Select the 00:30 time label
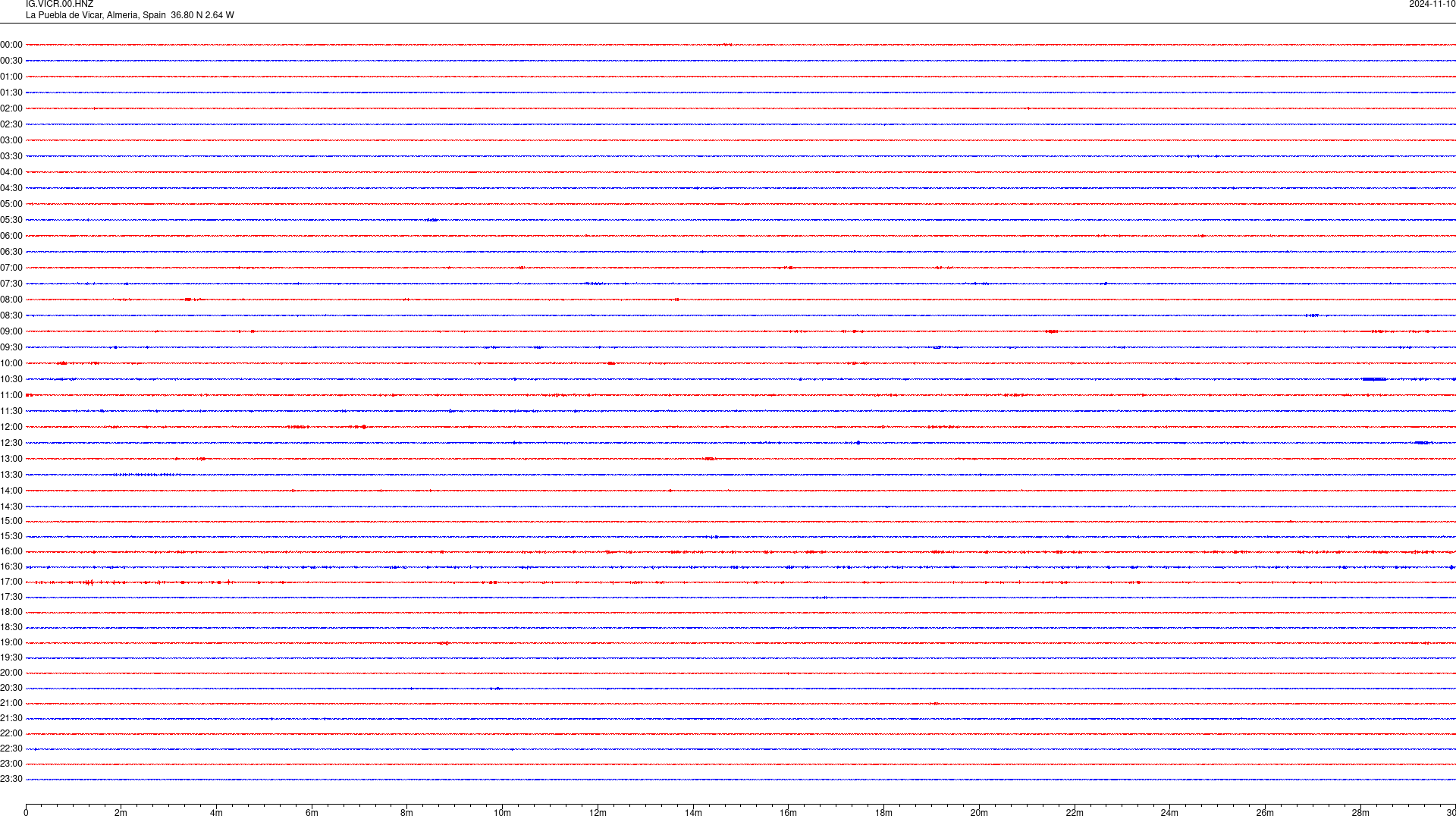The height and width of the screenshot is (819, 1456). click(11, 61)
